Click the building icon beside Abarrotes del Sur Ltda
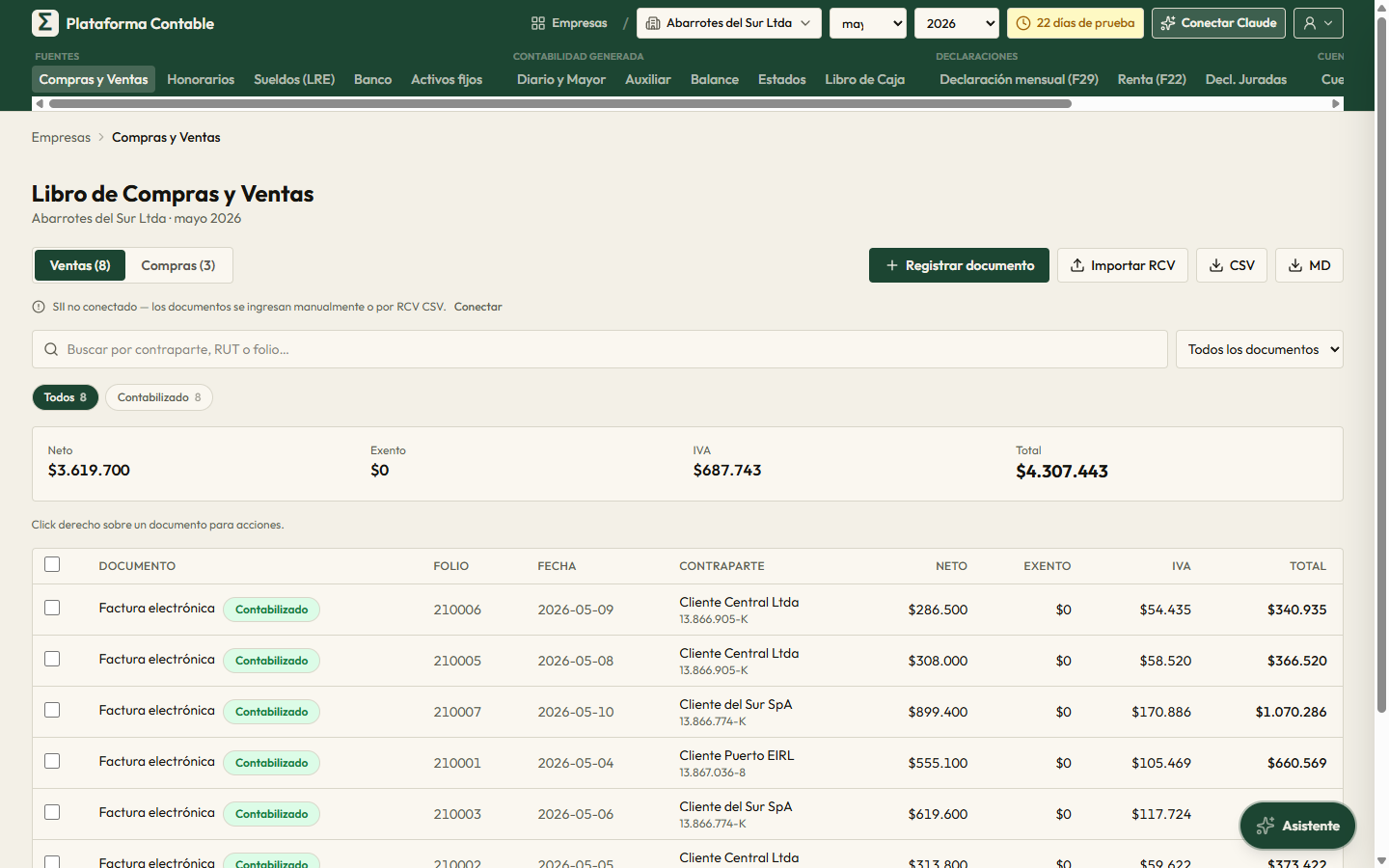This screenshot has height=868, width=1389. [x=653, y=23]
